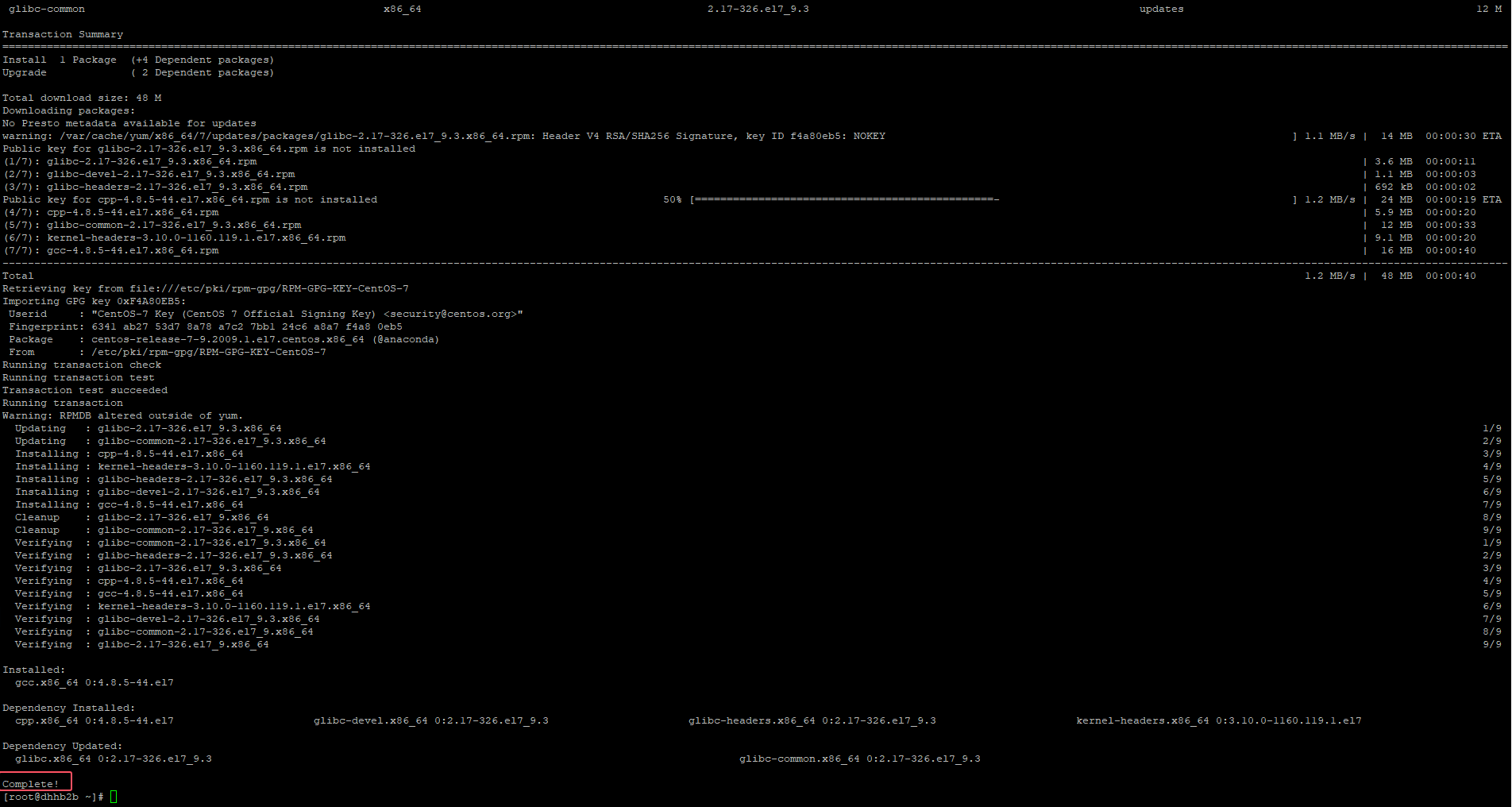This screenshot has width=1512, height=807.
Task: Click the '[root@dhhb2b ~]#' prompt text
Action: [x=53, y=797]
